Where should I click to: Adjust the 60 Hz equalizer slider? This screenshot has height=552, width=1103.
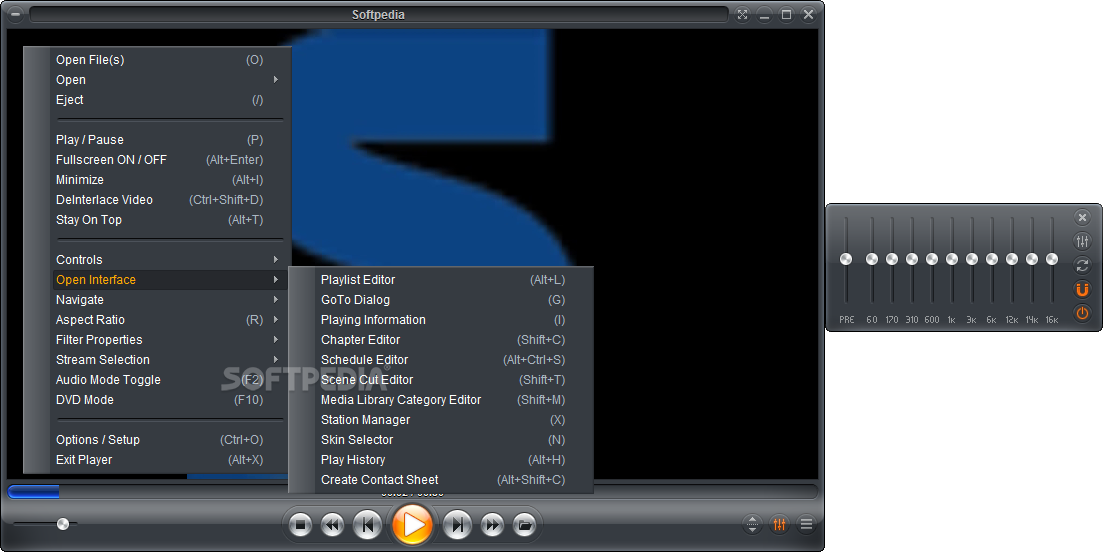coord(872,259)
